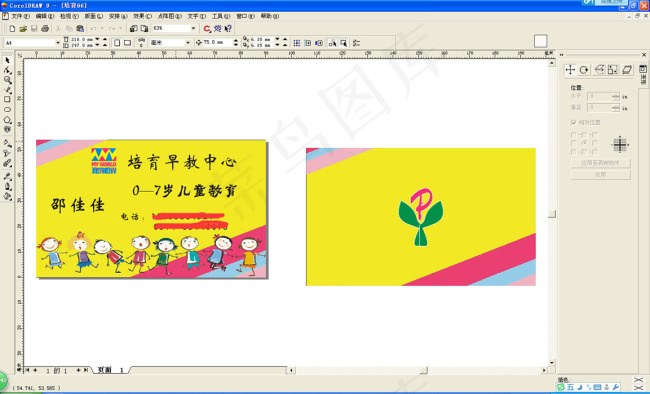Click the vertical scrollbar thumb
The height and width of the screenshot is (394, 650).
[551, 214]
